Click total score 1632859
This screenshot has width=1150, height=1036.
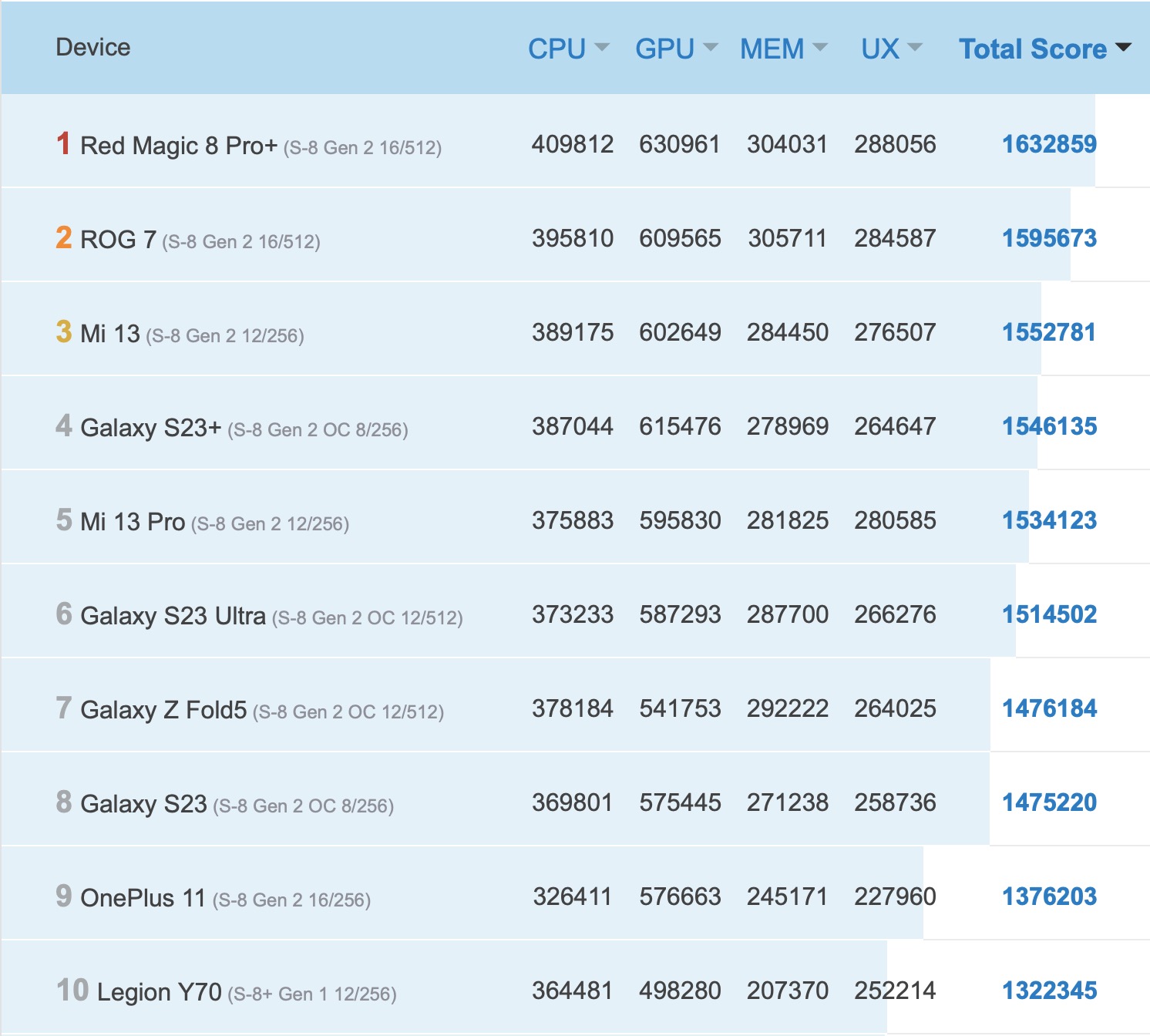click(x=1049, y=144)
